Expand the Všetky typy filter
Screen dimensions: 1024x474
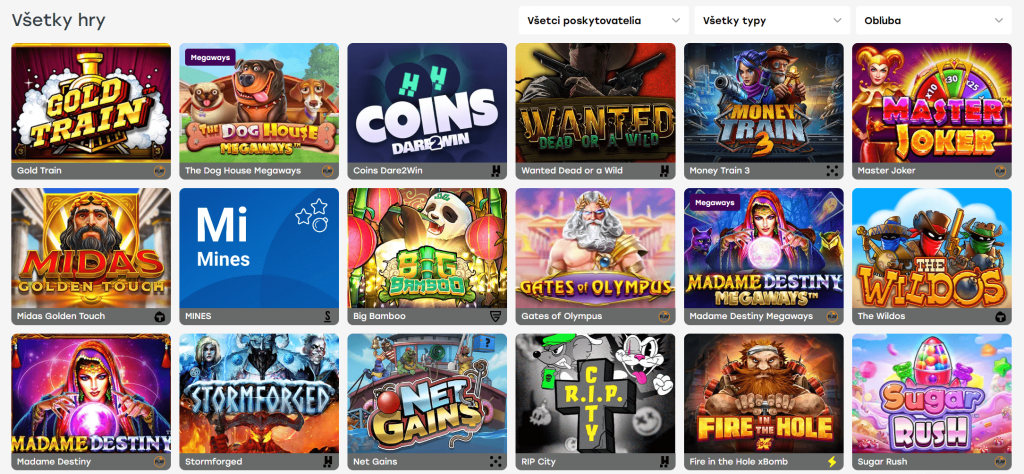(772, 20)
